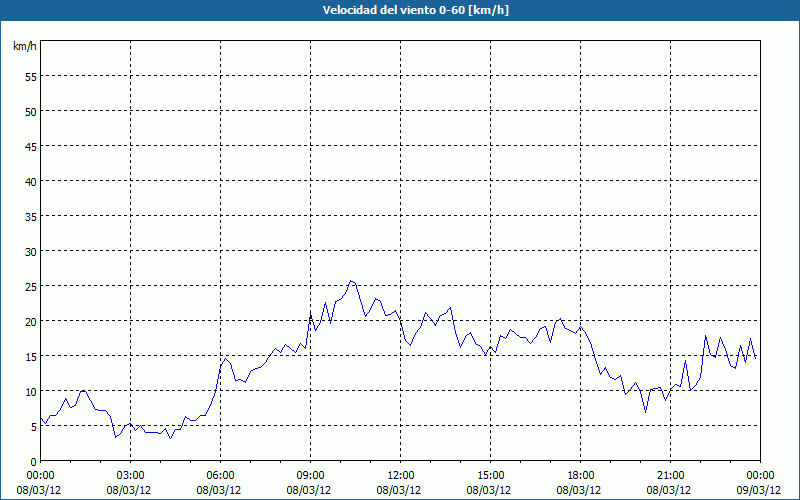Click the 'km/h' axis unit label
Screen dimensions: 800x500
[24, 46]
